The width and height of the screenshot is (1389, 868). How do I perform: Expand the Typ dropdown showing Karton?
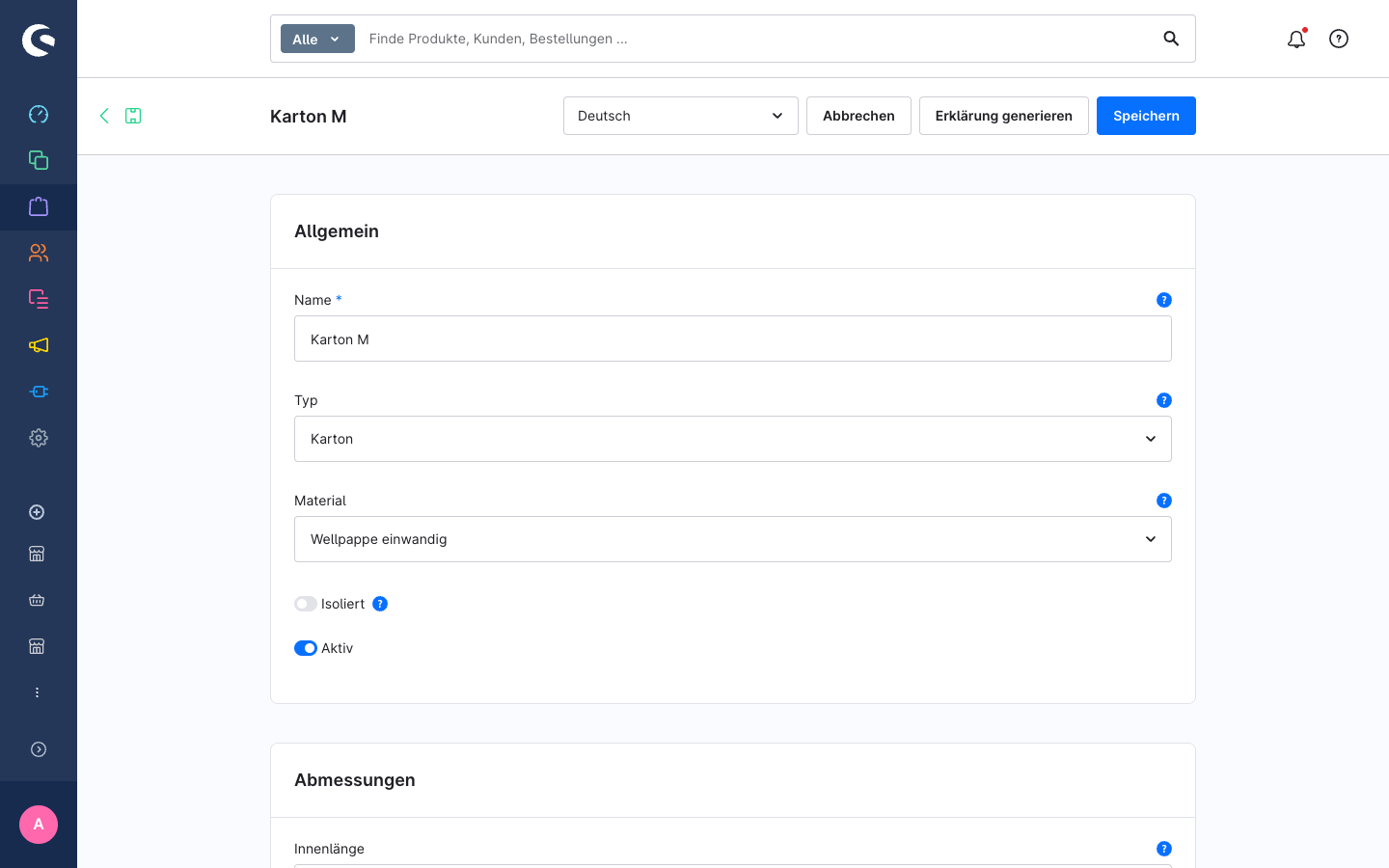point(733,439)
